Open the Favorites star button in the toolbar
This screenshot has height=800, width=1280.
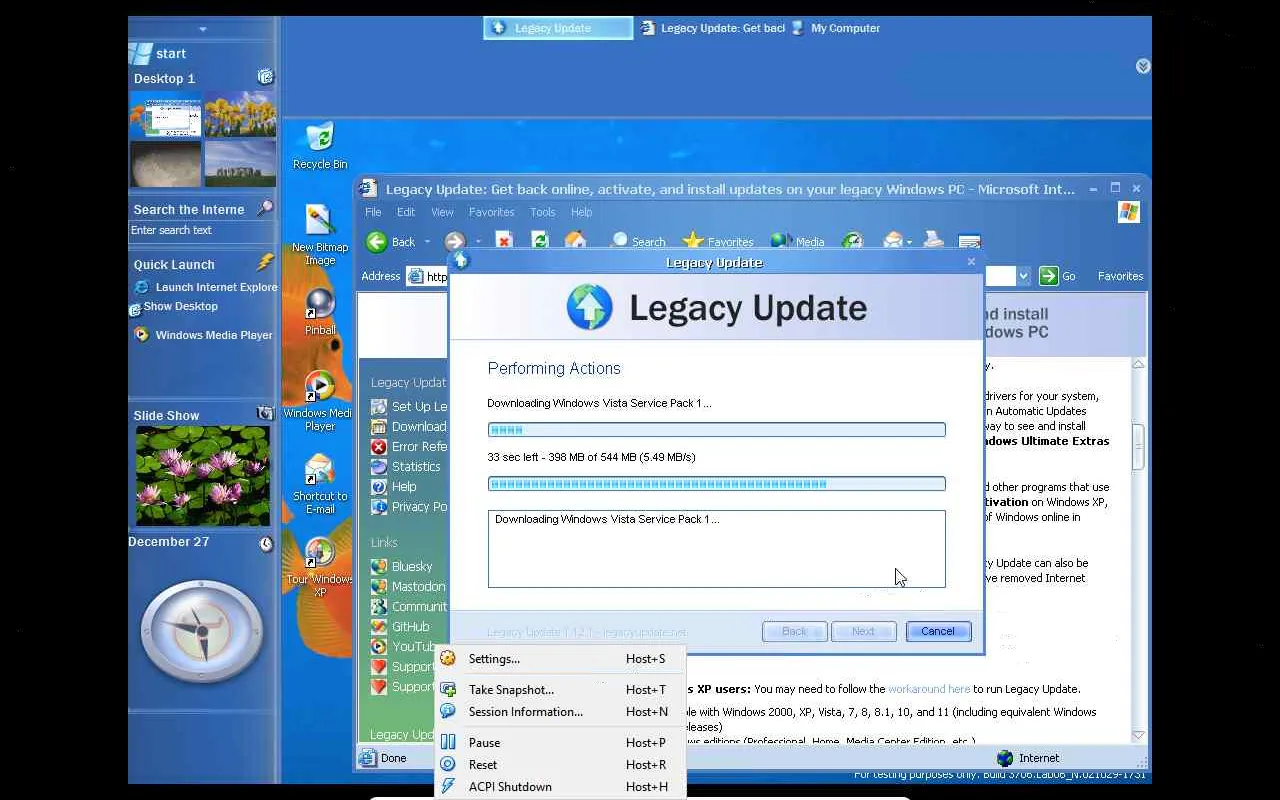717,241
